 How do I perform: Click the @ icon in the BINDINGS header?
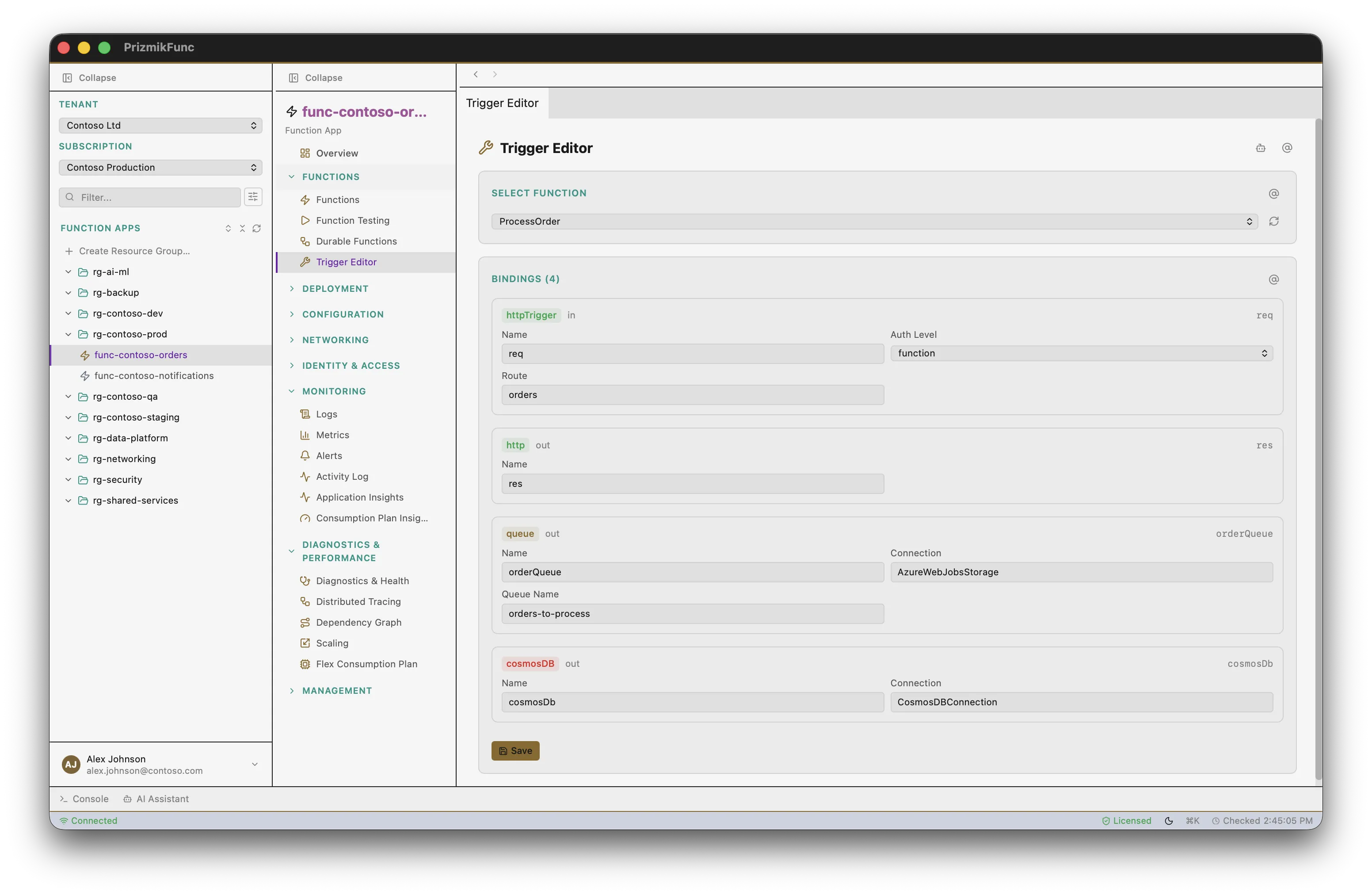tap(1274, 279)
